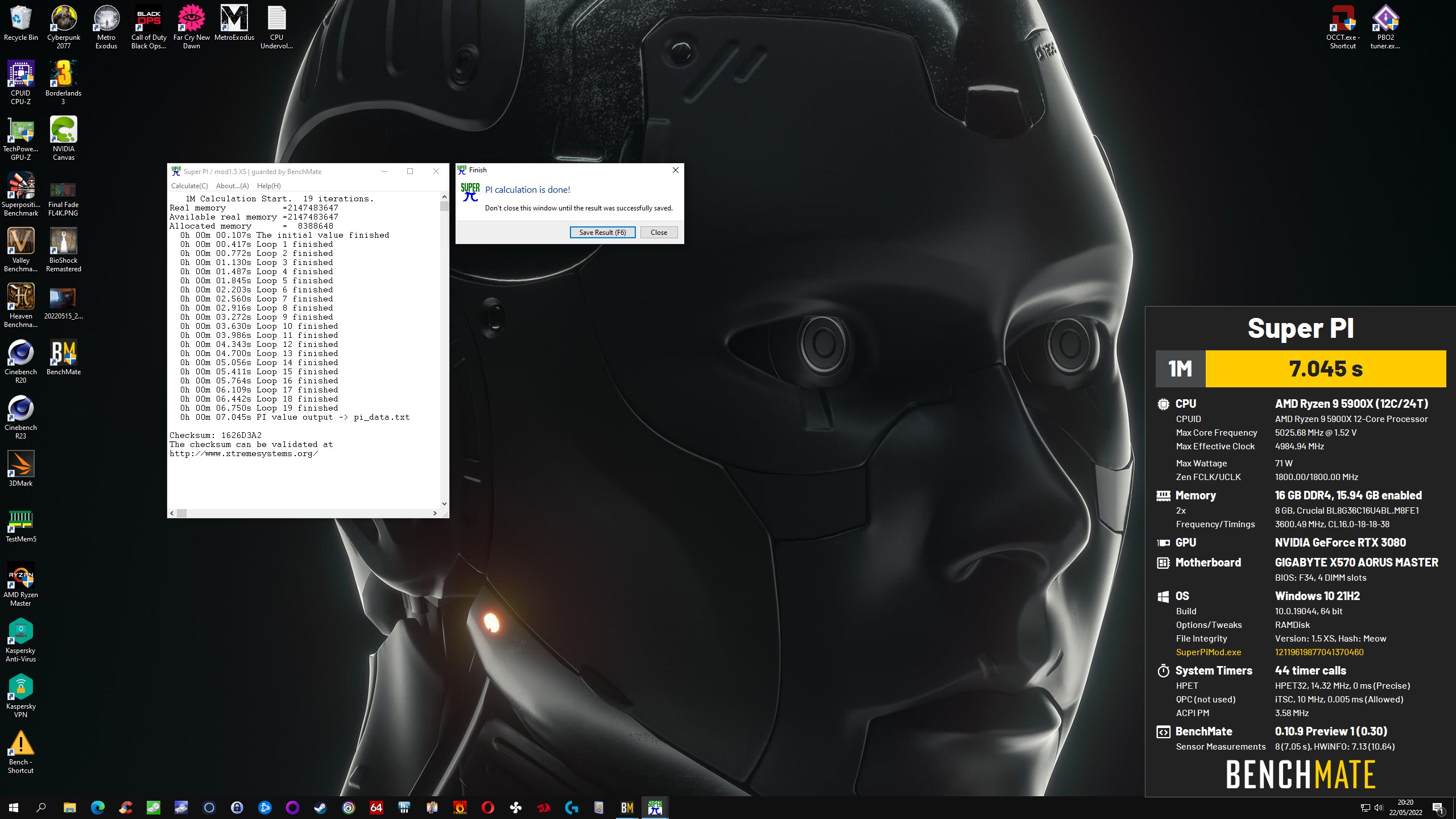Select the Valley Benchmark desktop icon
The image size is (1456, 819).
(21, 250)
